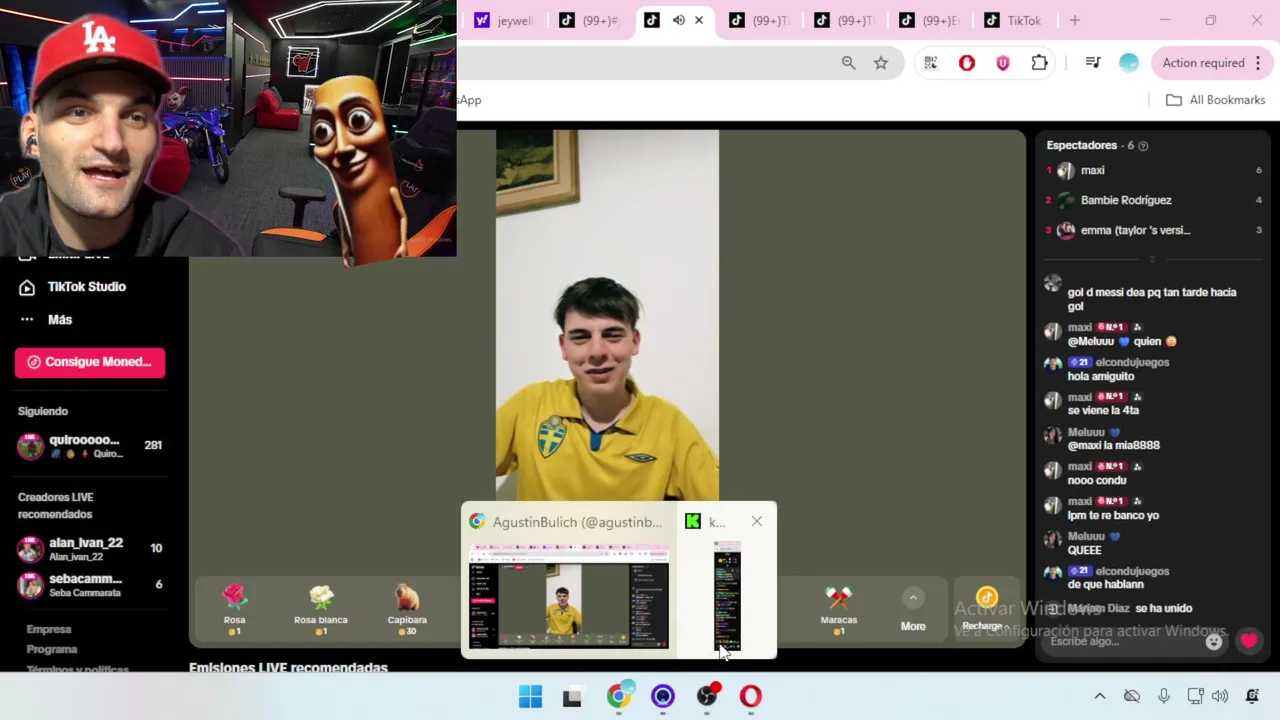
Task: Open the media controls button
Action: point(1092,63)
